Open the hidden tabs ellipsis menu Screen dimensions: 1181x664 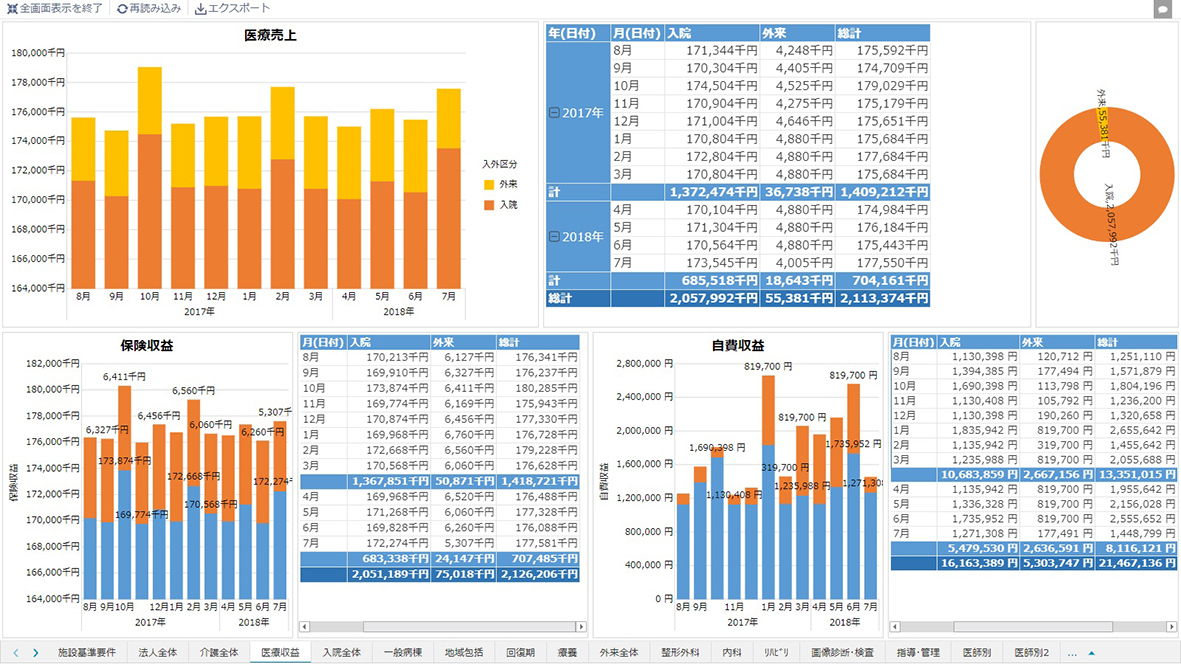pos(1072,653)
